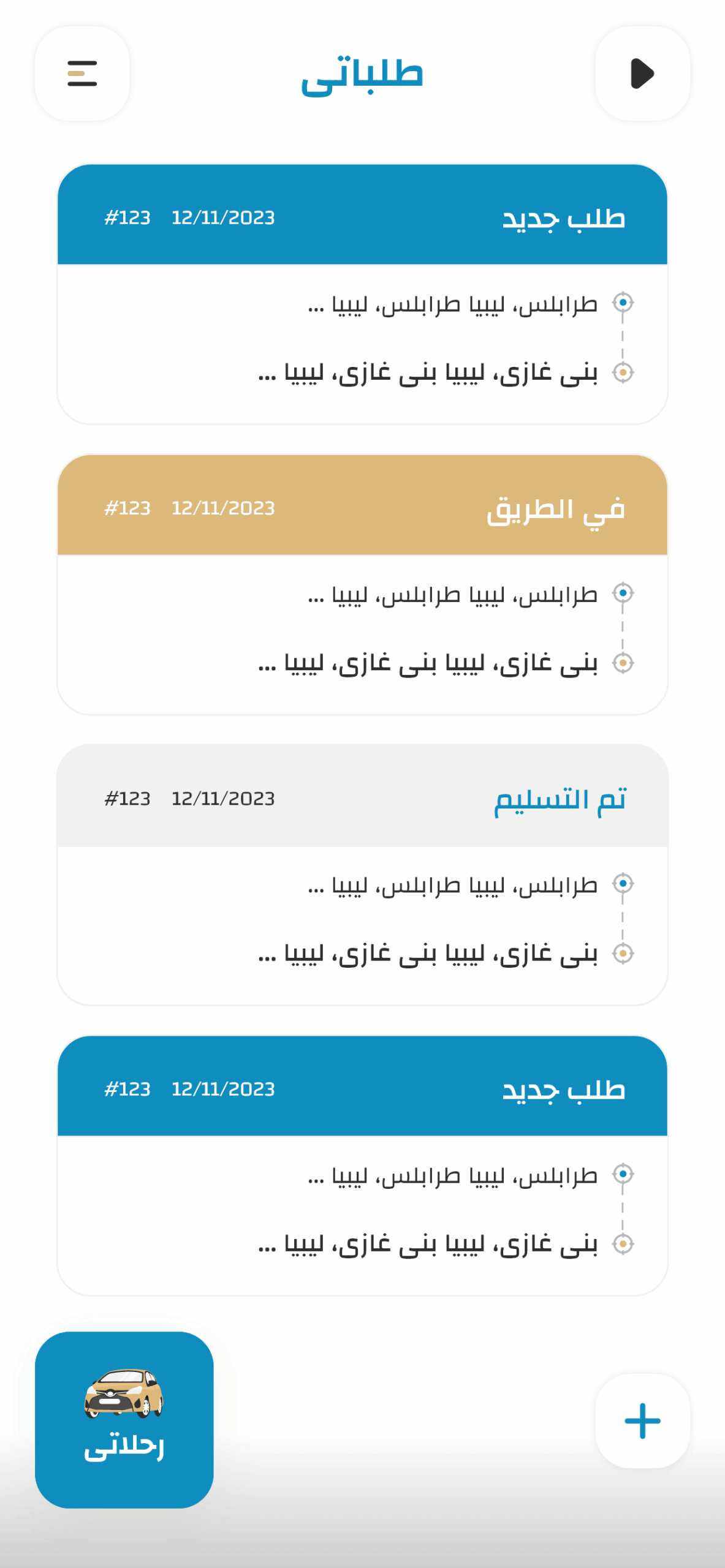Select بنى غازى destination in في الطريق card
The image size is (725, 1568).
point(428,663)
